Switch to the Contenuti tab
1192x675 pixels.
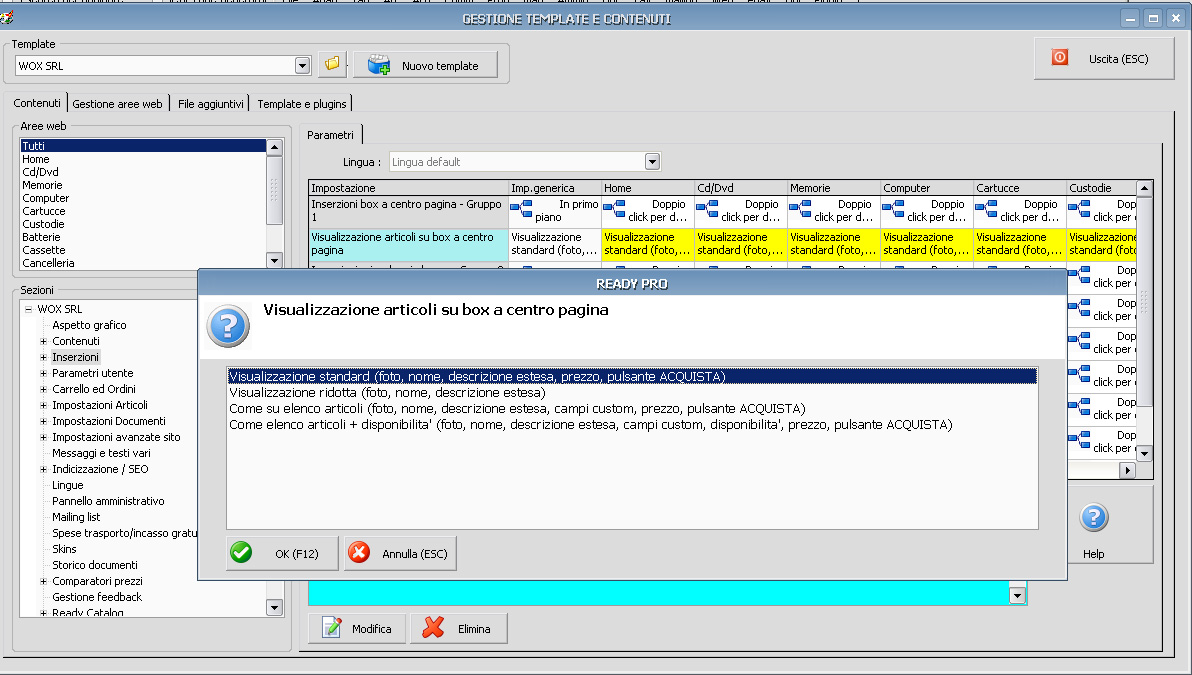click(36, 103)
